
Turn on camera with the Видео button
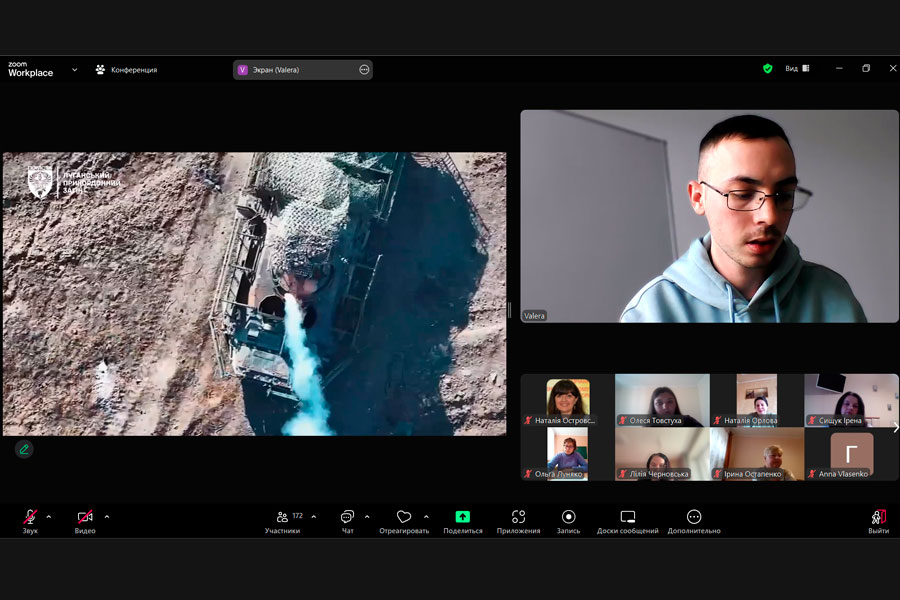(85, 522)
